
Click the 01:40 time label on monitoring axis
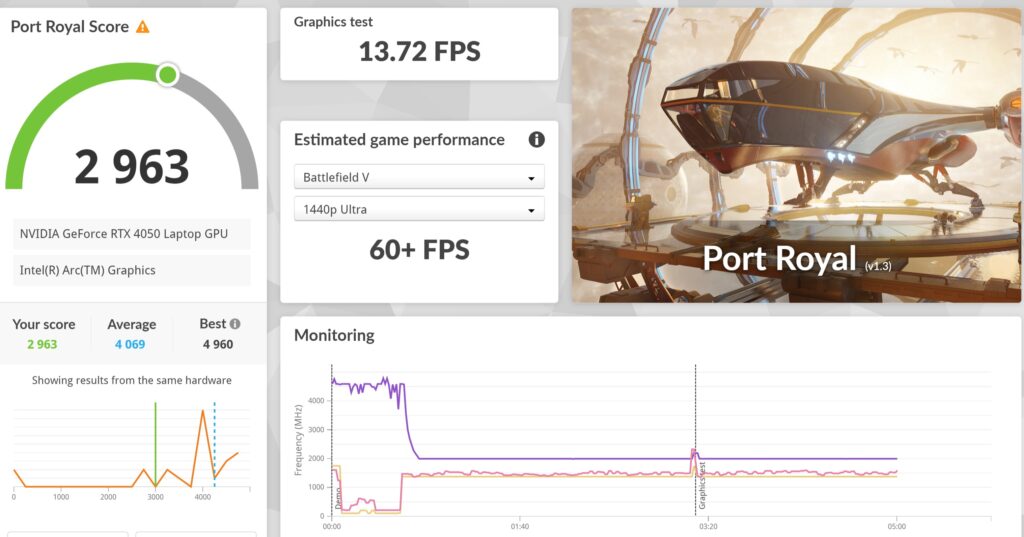(520, 526)
